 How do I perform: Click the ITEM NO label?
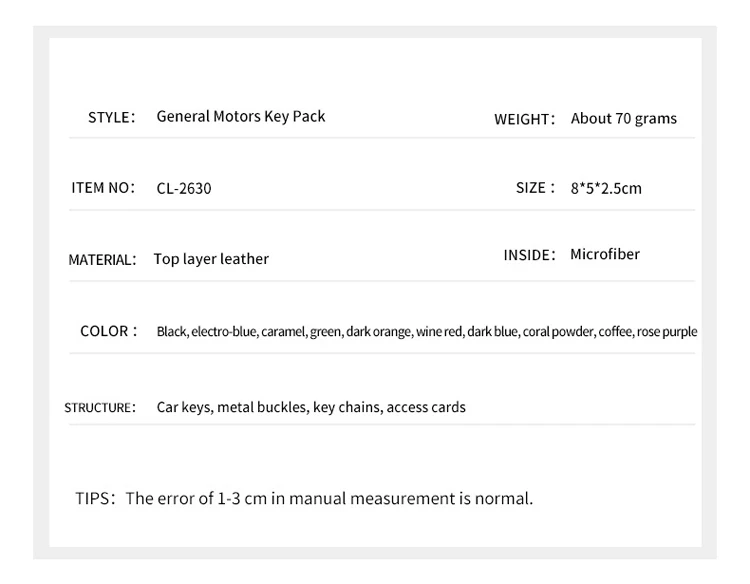(x=102, y=187)
